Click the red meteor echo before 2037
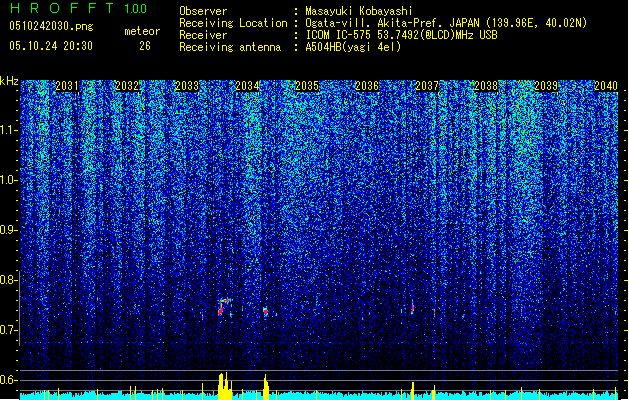Image resolution: width=629 pixels, height=400 pixels. point(412,307)
